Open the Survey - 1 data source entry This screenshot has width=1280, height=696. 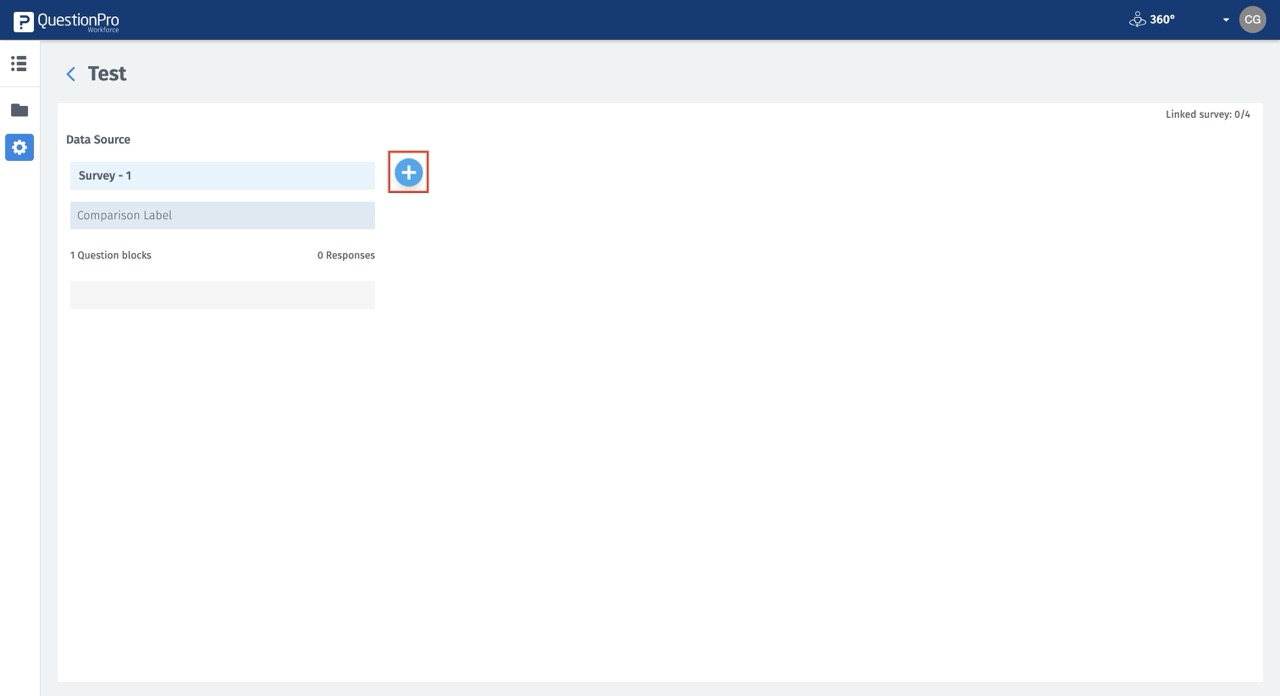point(222,175)
